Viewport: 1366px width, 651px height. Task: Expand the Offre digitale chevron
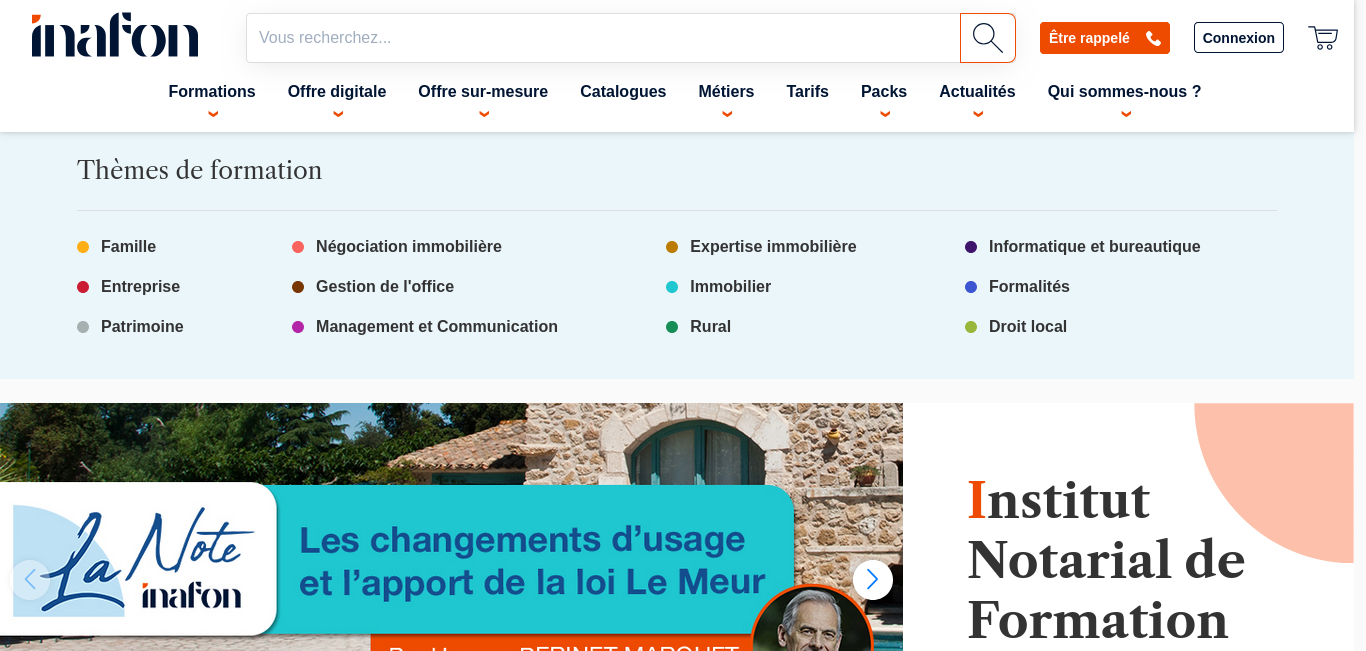coord(337,114)
